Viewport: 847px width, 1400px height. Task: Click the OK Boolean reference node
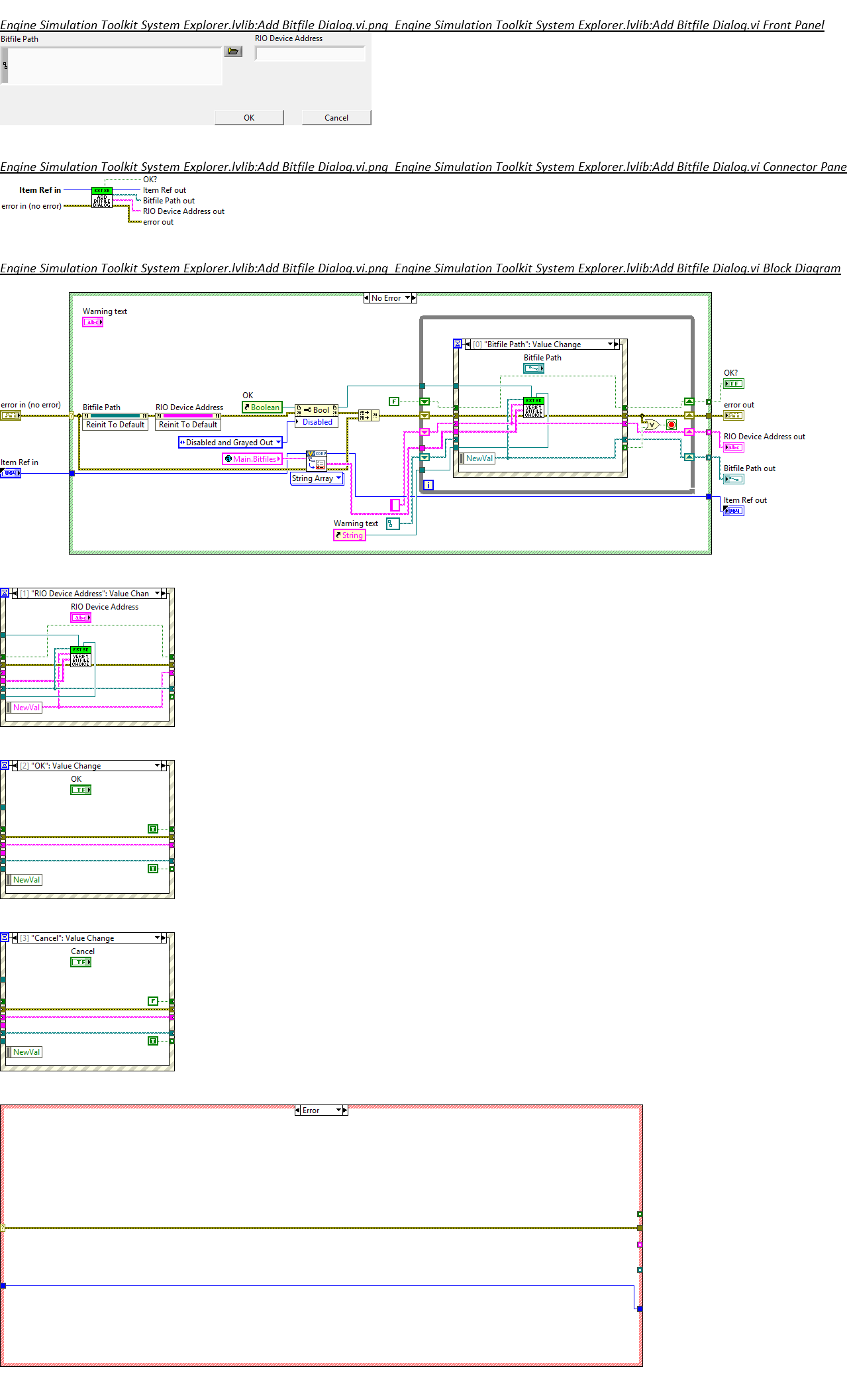[x=262, y=407]
